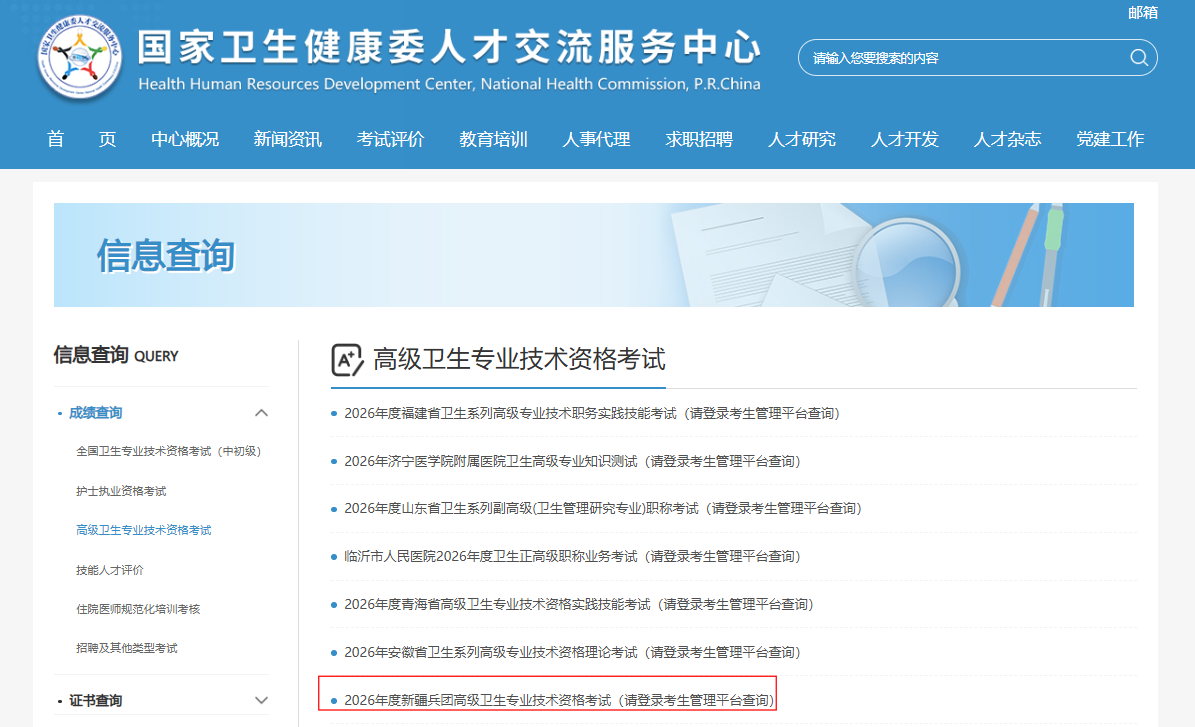This screenshot has width=1195, height=727.
Task: Choose 住院医师规范化培训考核 in the sidebar
Action: pos(138,609)
